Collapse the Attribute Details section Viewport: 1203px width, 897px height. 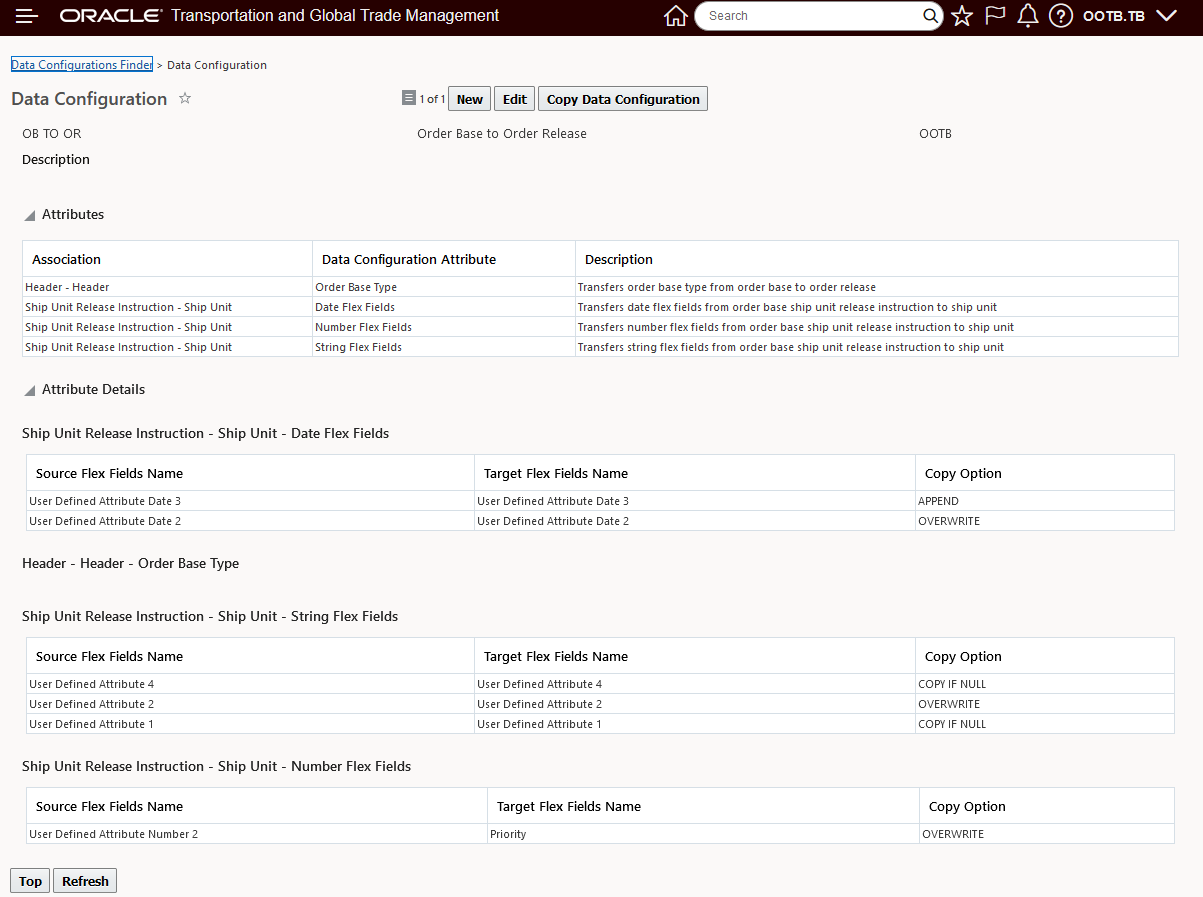click(x=31, y=390)
